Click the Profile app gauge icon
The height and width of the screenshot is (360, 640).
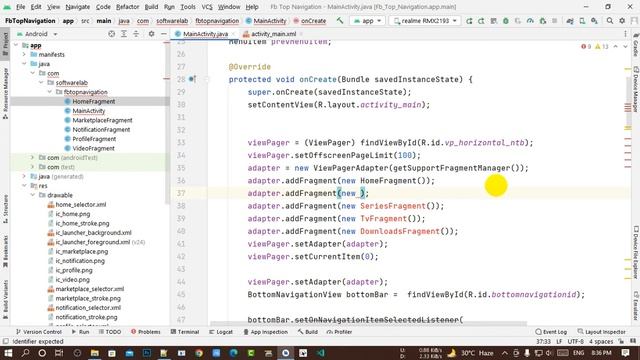coord(530,21)
